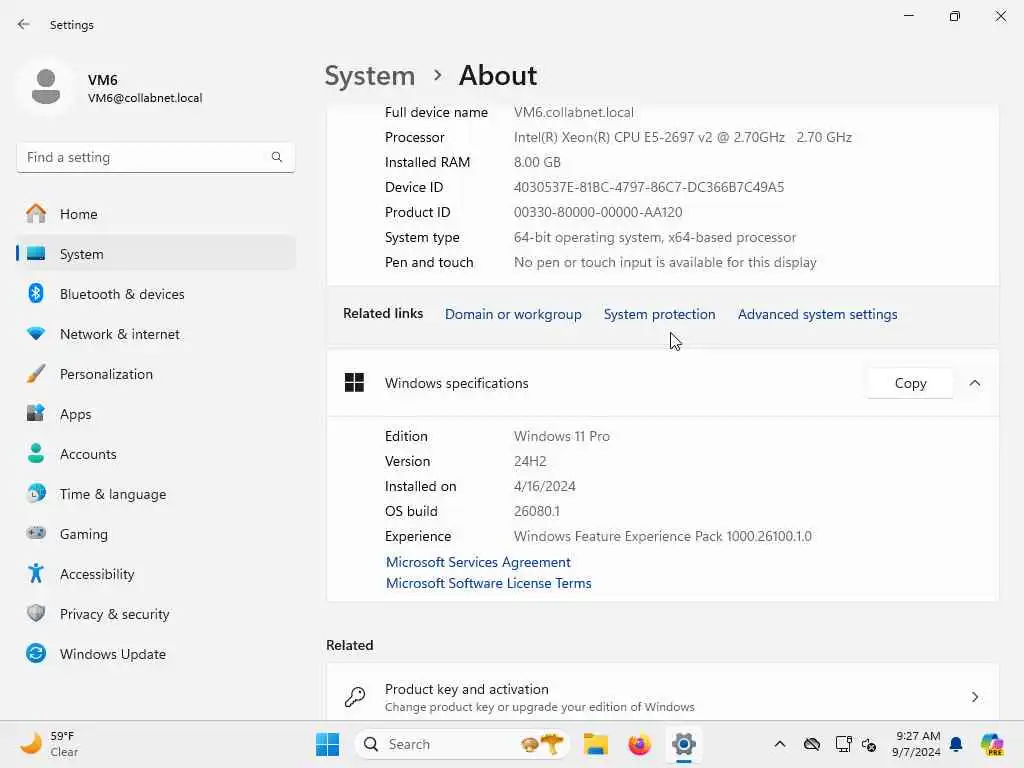
Task: Click the Windows Start button
Action: [327, 744]
